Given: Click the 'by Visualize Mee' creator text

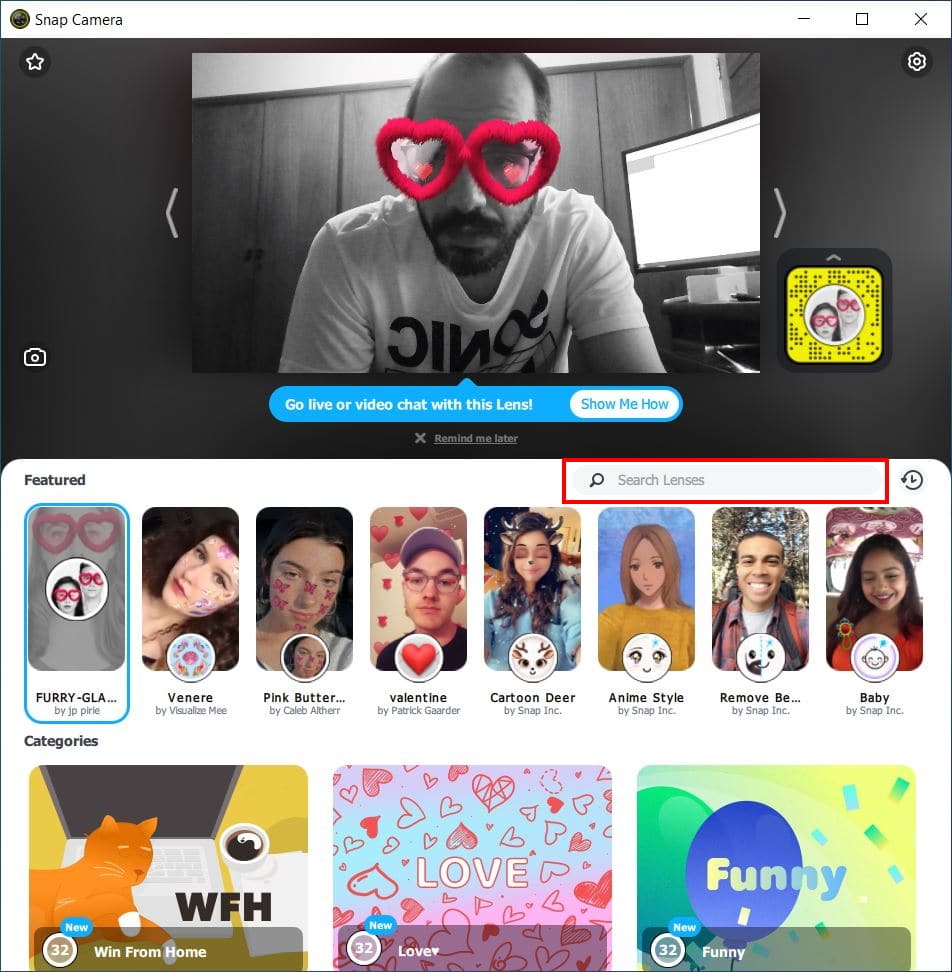Looking at the screenshot, I should (191, 710).
